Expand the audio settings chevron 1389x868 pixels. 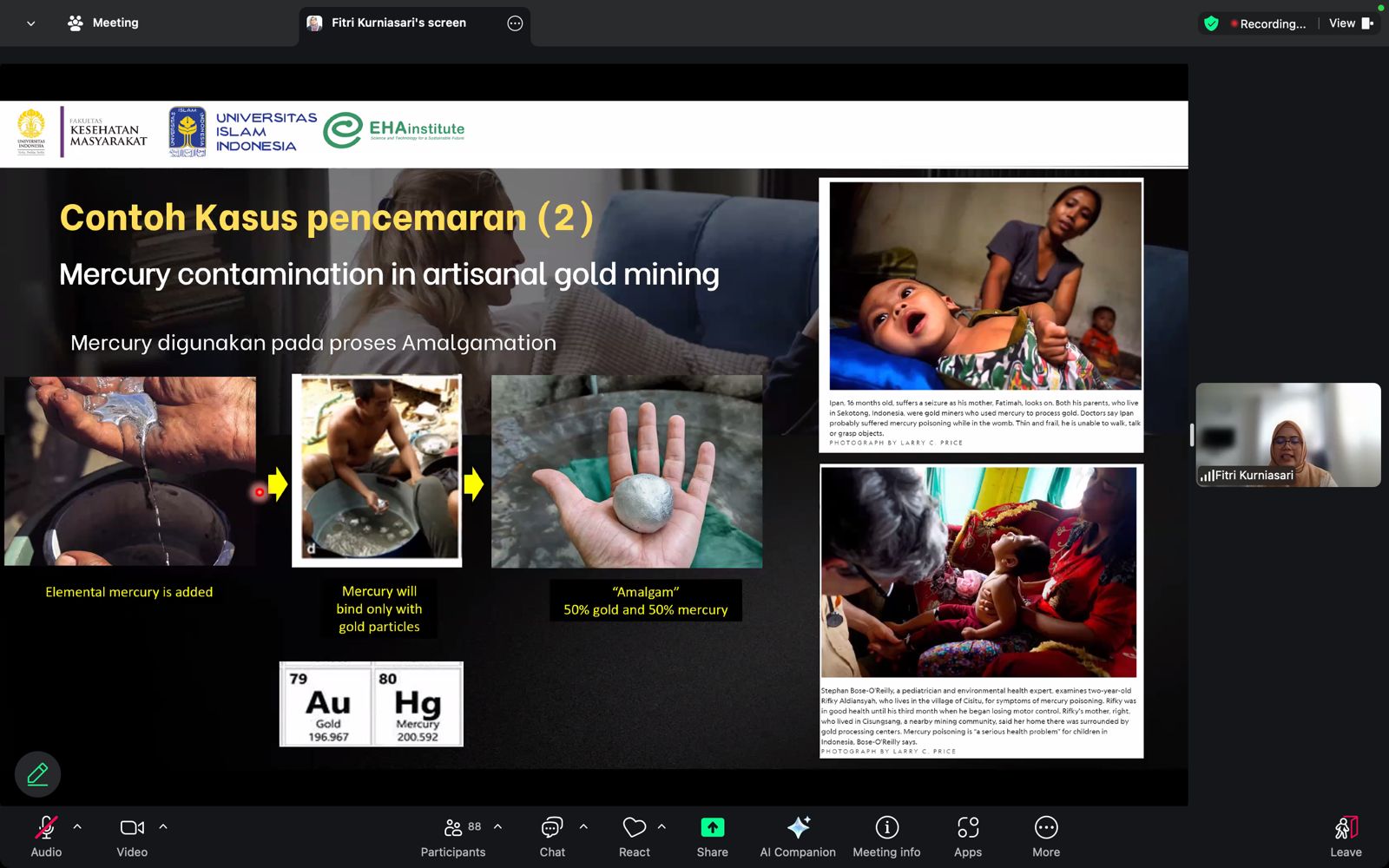(77, 827)
